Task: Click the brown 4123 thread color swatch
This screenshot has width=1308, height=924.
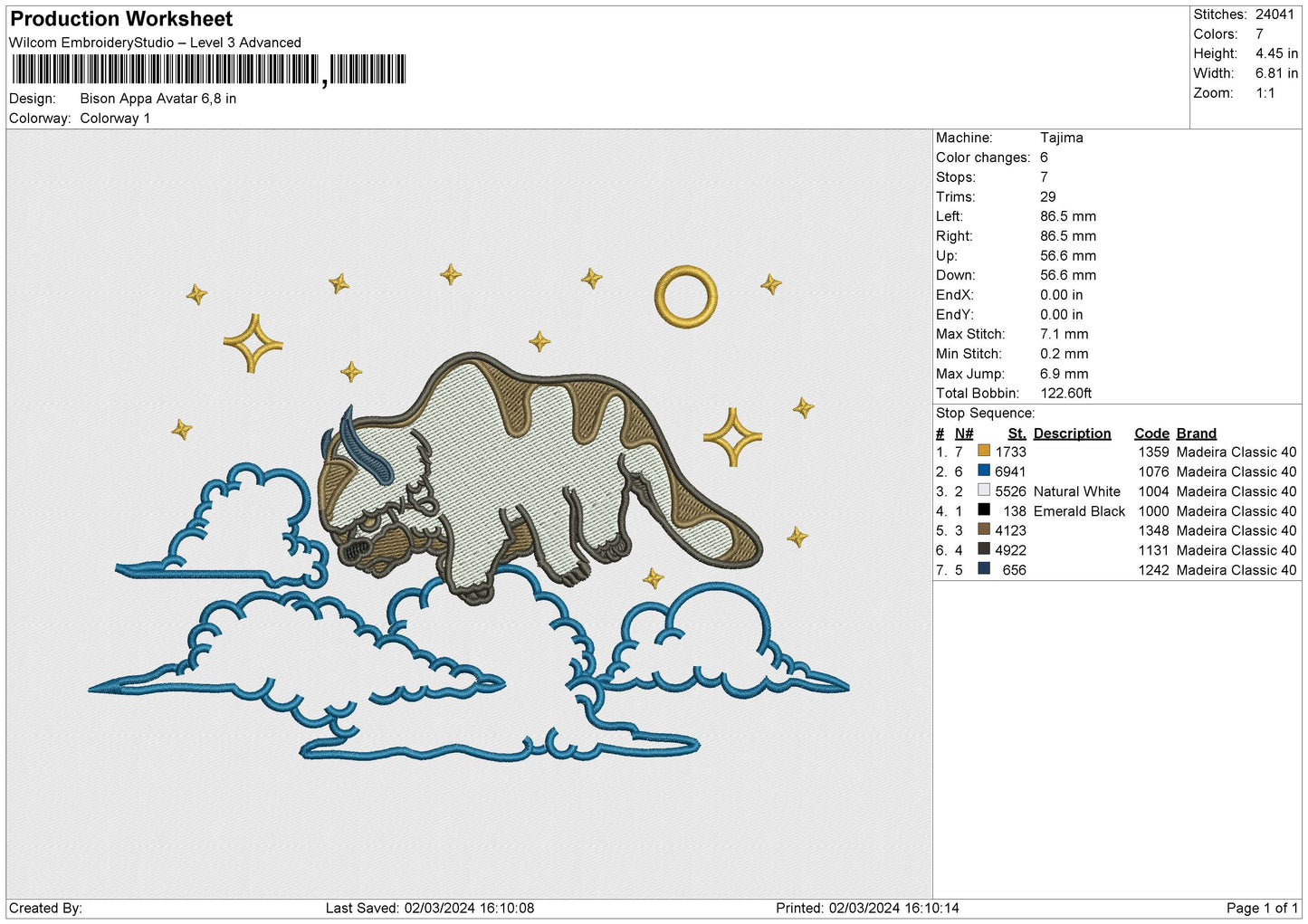Action: 984,529
